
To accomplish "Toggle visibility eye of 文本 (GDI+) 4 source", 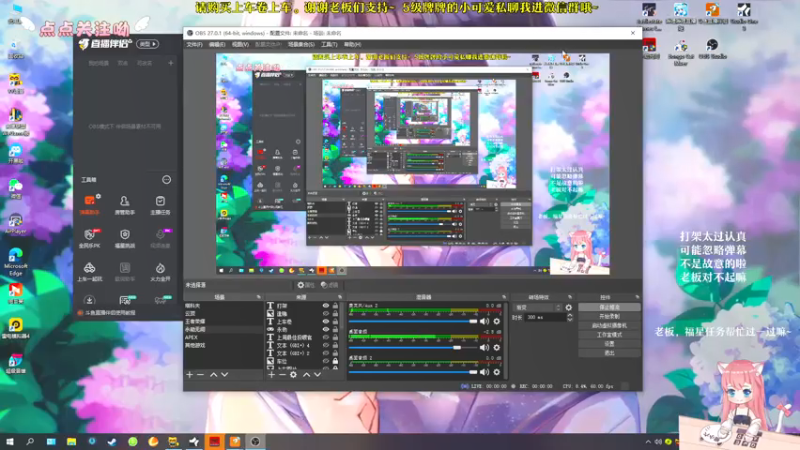I will click(326, 345).
